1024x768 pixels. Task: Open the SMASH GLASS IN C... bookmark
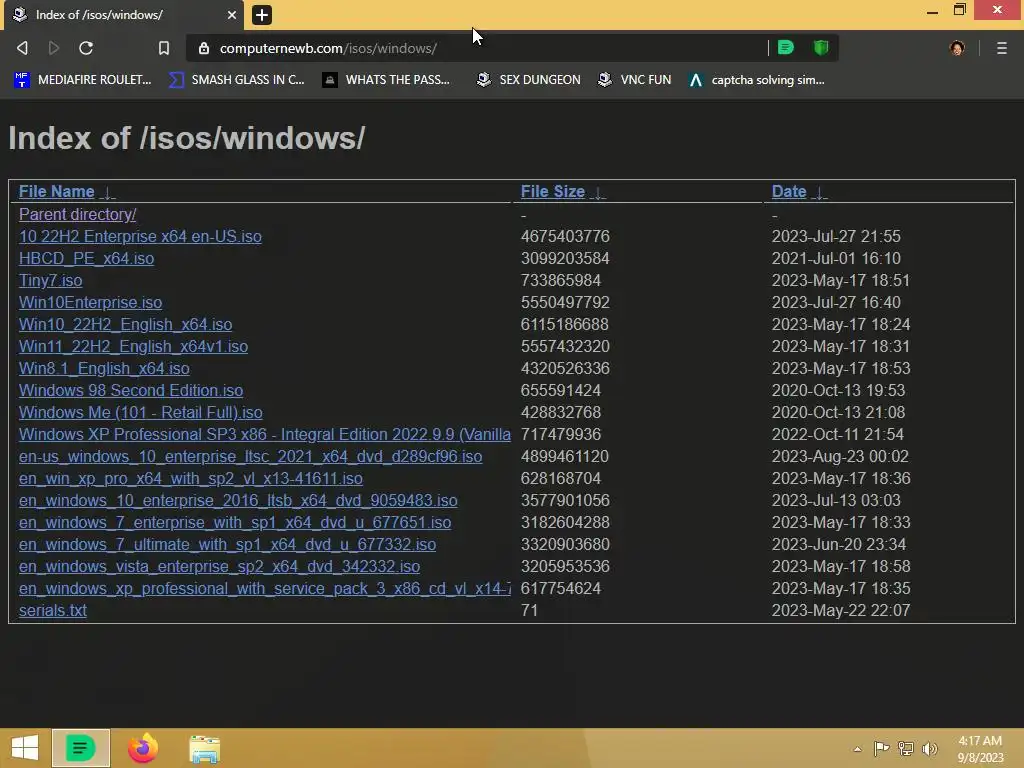[x=237, y=80]
